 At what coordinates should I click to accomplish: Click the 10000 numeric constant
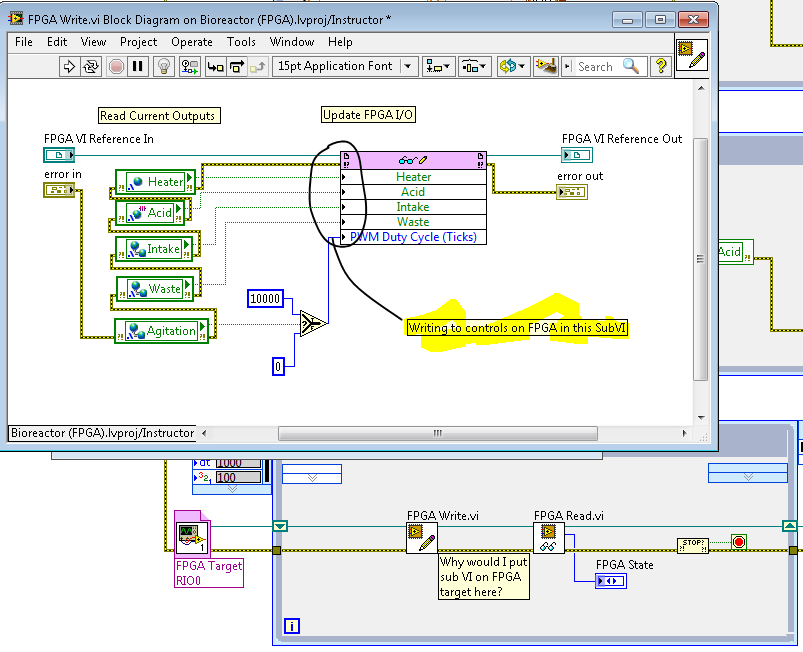pos(265,298)
